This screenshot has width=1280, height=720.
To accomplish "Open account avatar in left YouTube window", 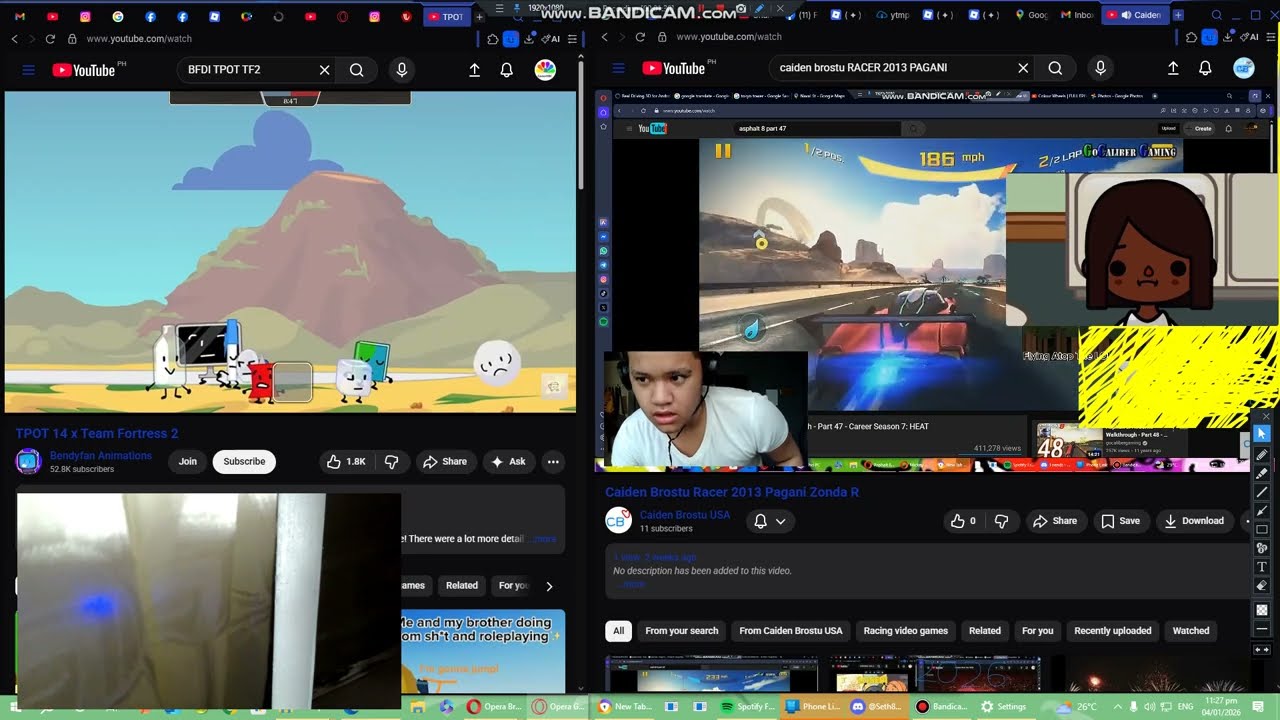I will pyautogui.click(x=545, y=70).
